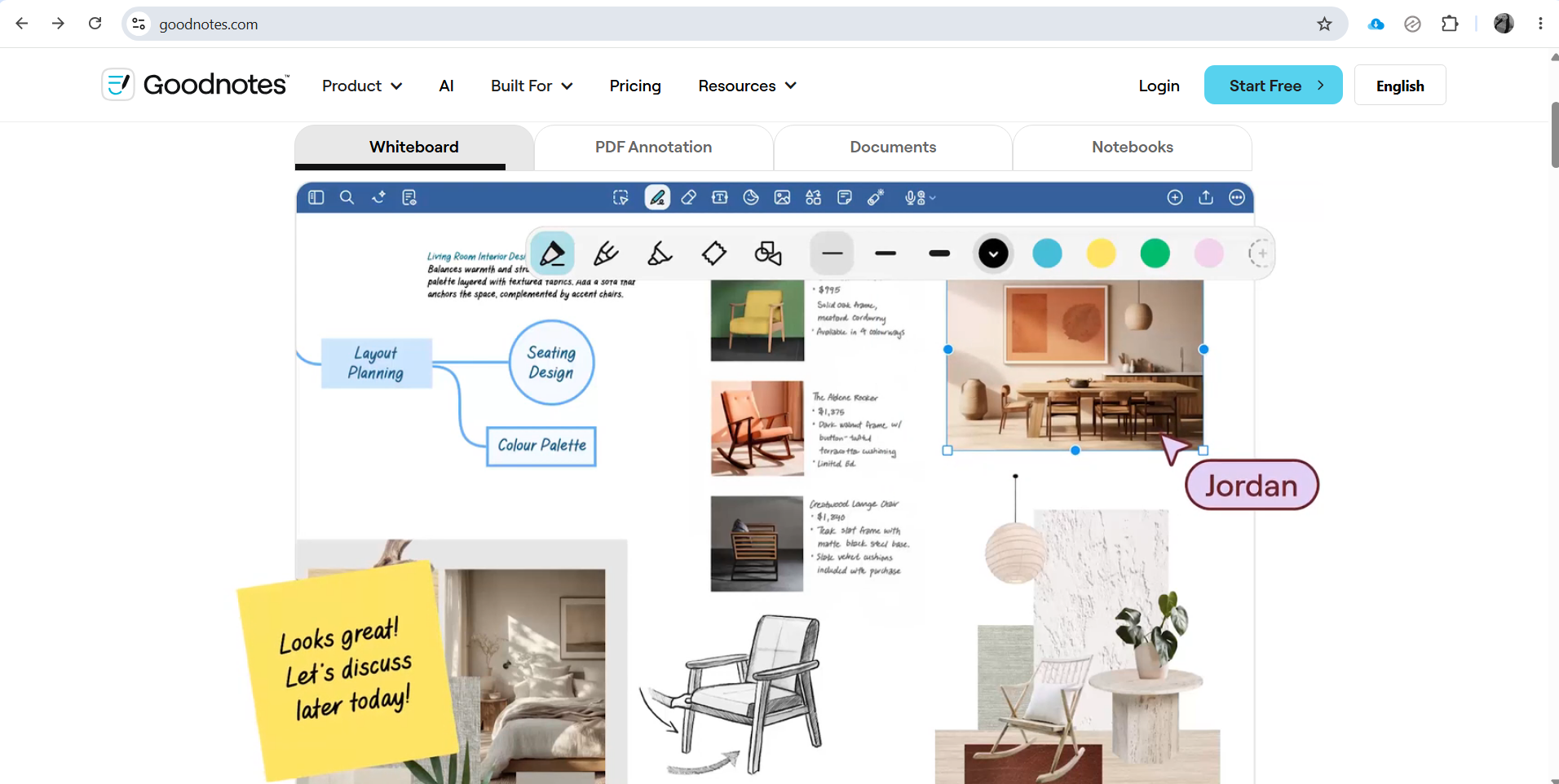Select the diamond shape tool
1559x784 pixels.
tap(714, 253)
